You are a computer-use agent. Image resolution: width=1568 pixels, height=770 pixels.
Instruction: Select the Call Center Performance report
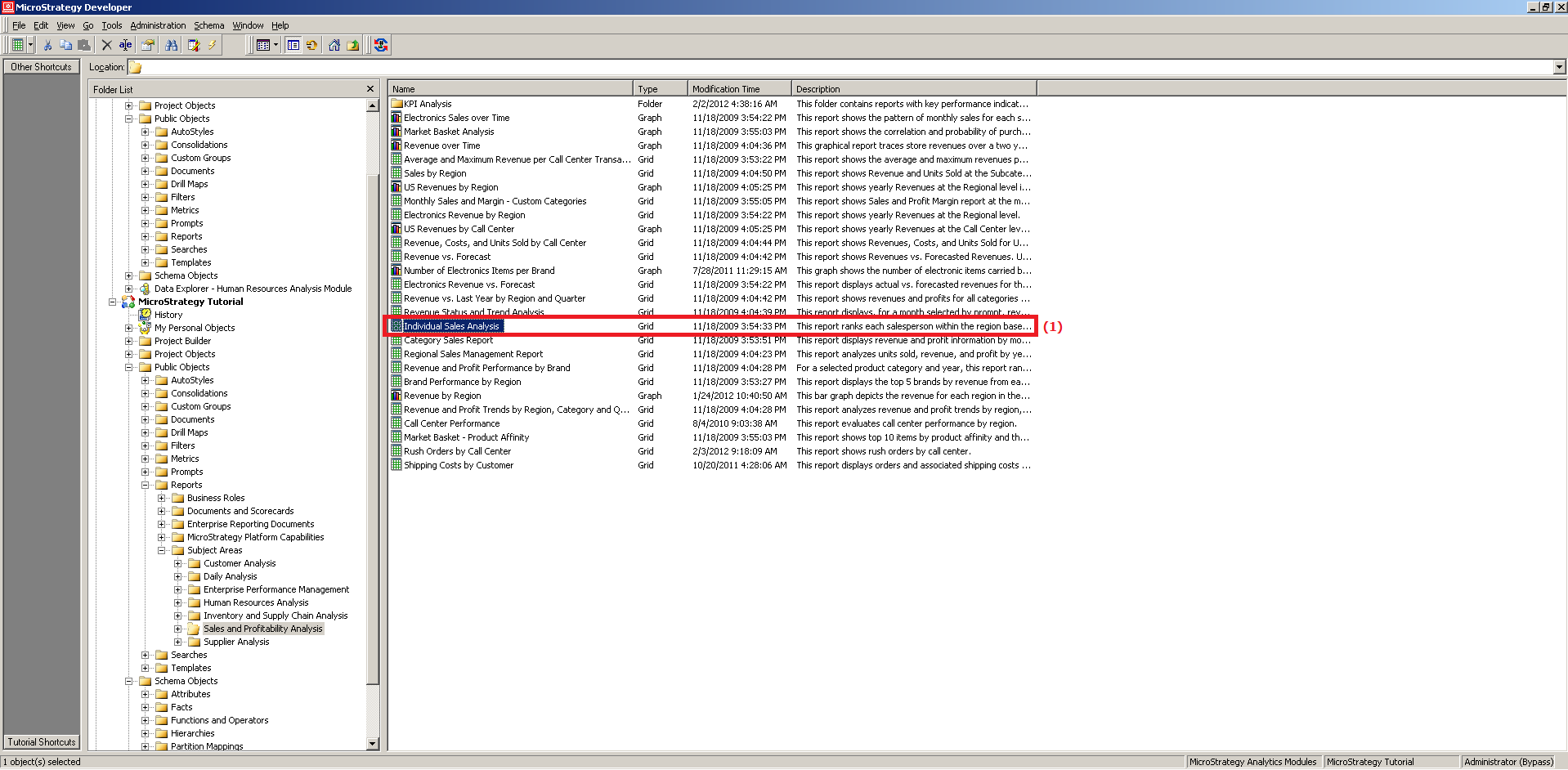click(x=451, y=423)
